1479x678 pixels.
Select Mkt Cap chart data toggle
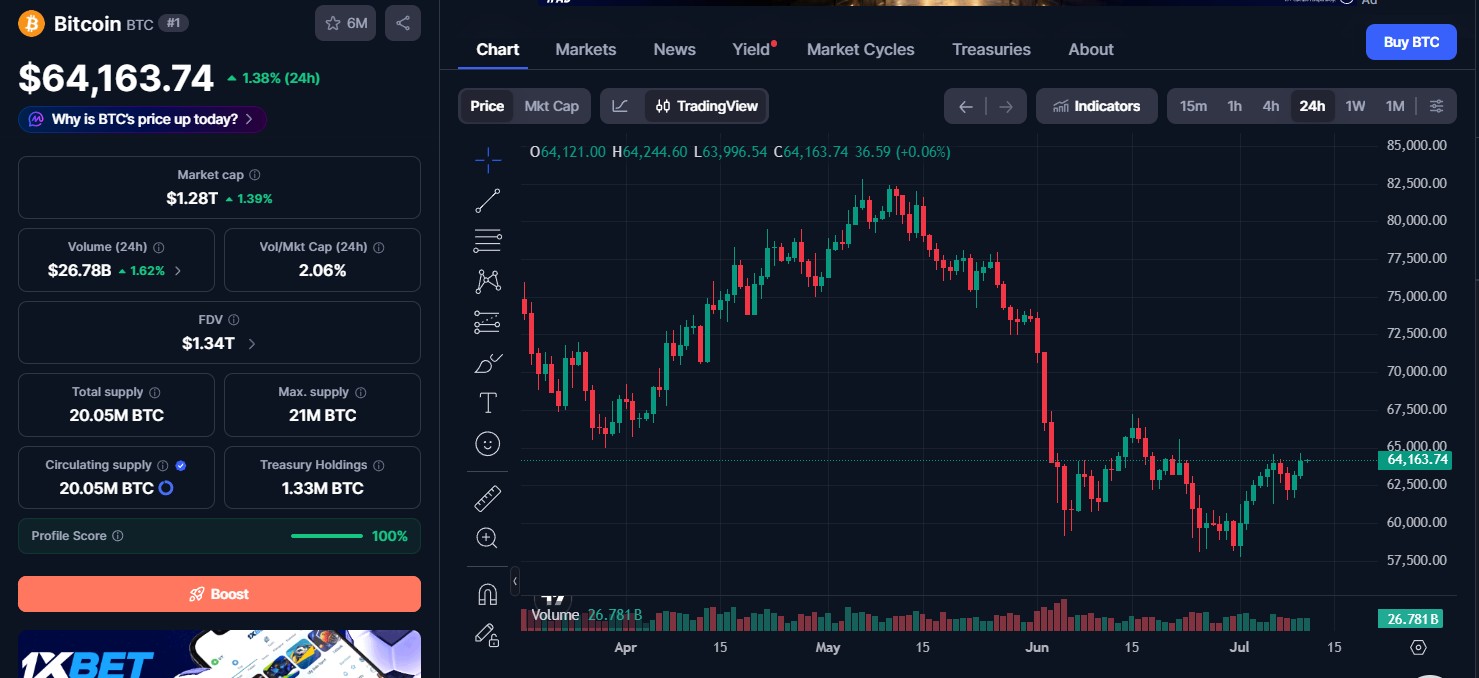click(x=552, y=106)
